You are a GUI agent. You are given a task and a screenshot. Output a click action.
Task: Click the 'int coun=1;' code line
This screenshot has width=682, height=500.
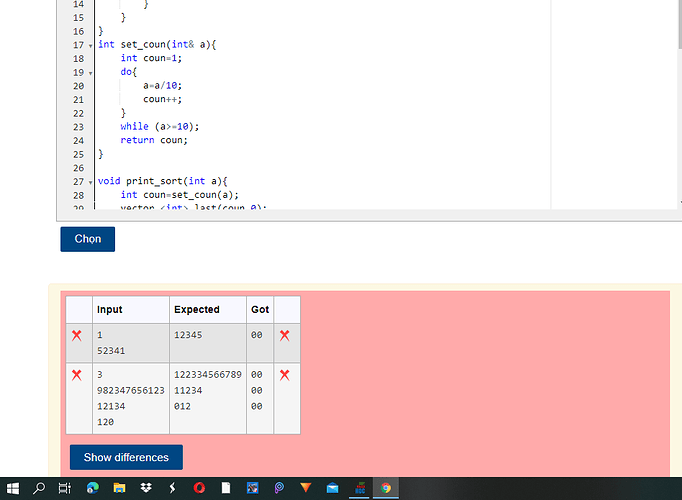151,58
